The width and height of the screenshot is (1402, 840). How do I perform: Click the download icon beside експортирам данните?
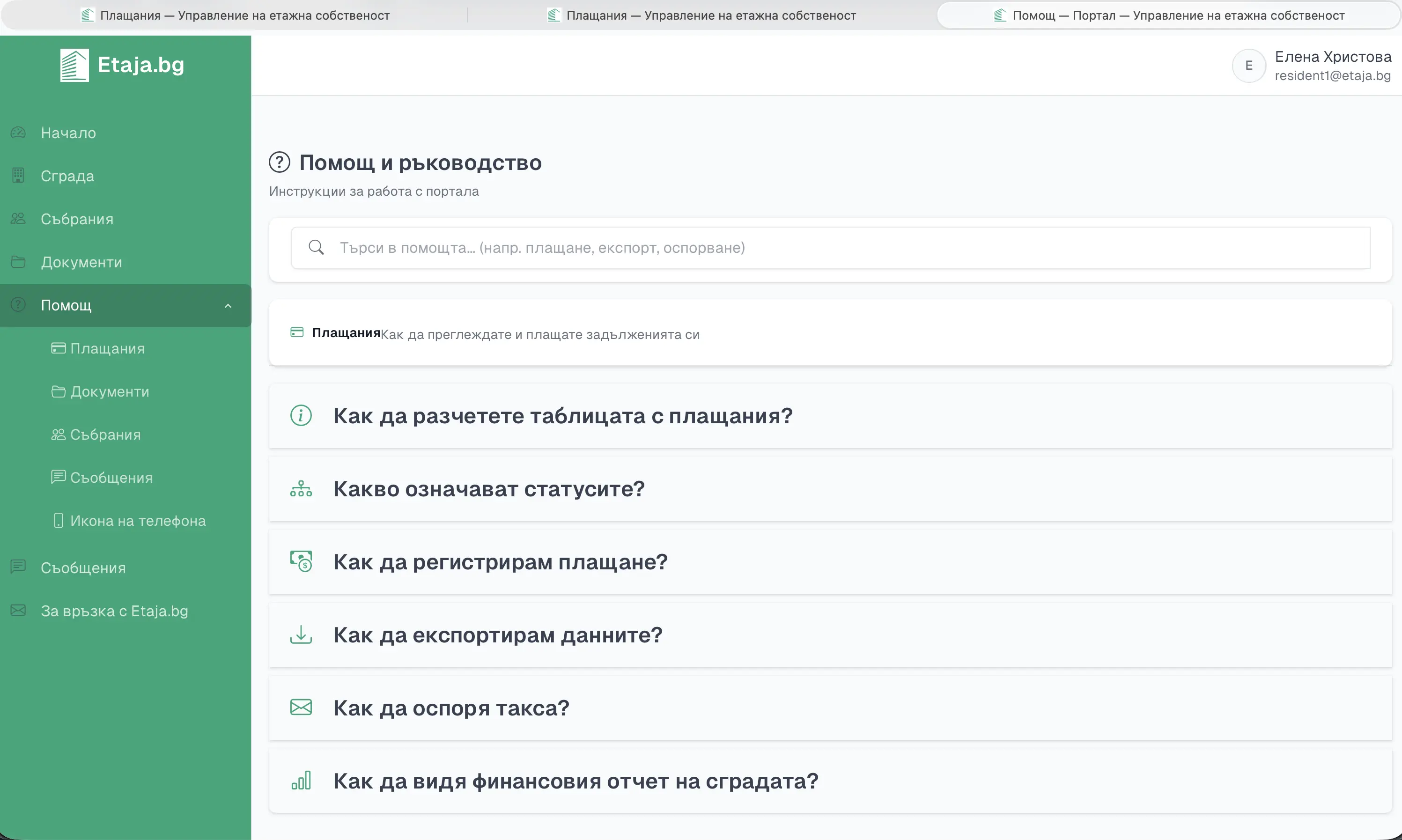pos(301,634)
